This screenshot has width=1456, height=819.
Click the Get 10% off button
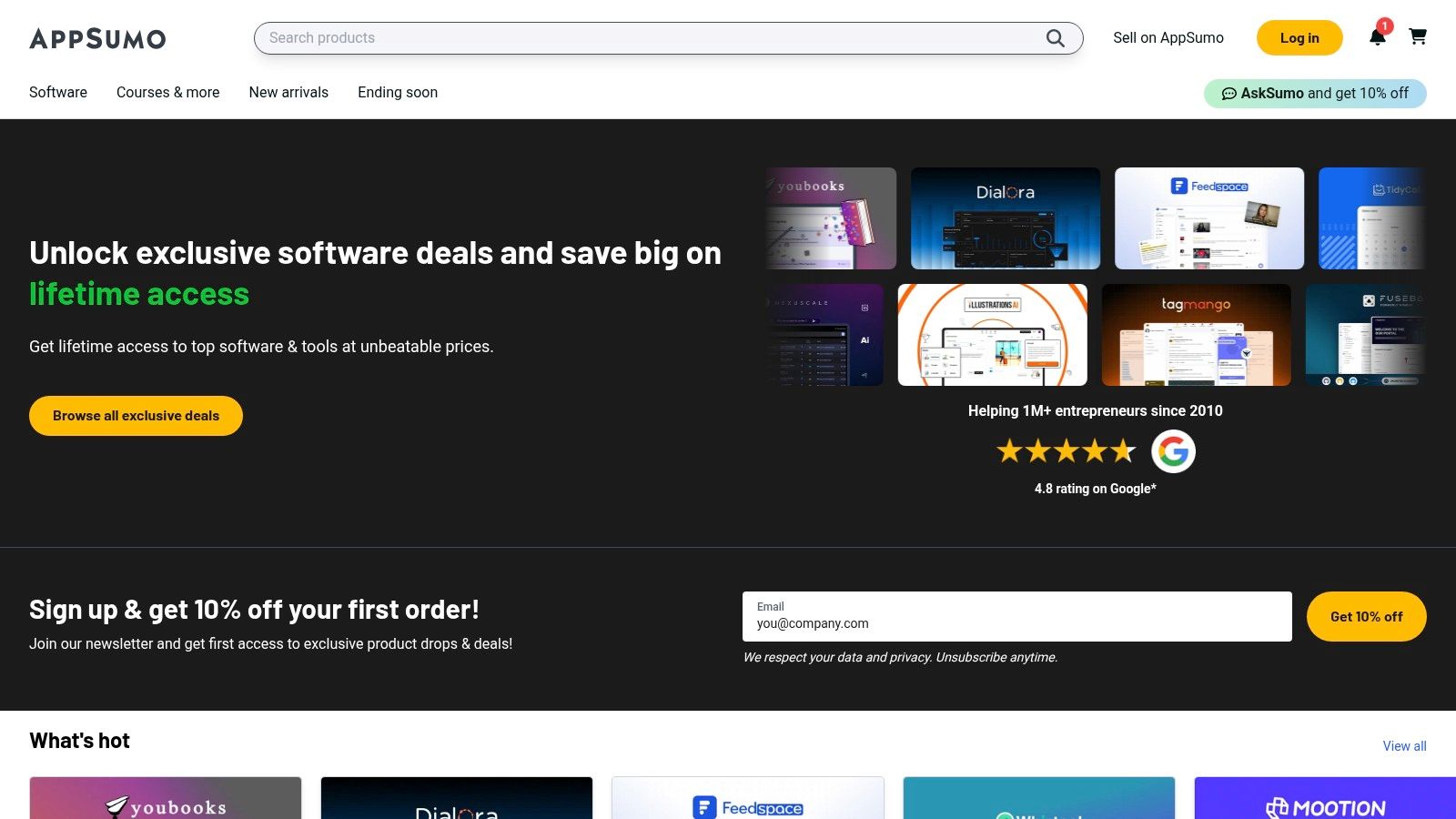pyautogui.click(x=1366, y=616)
